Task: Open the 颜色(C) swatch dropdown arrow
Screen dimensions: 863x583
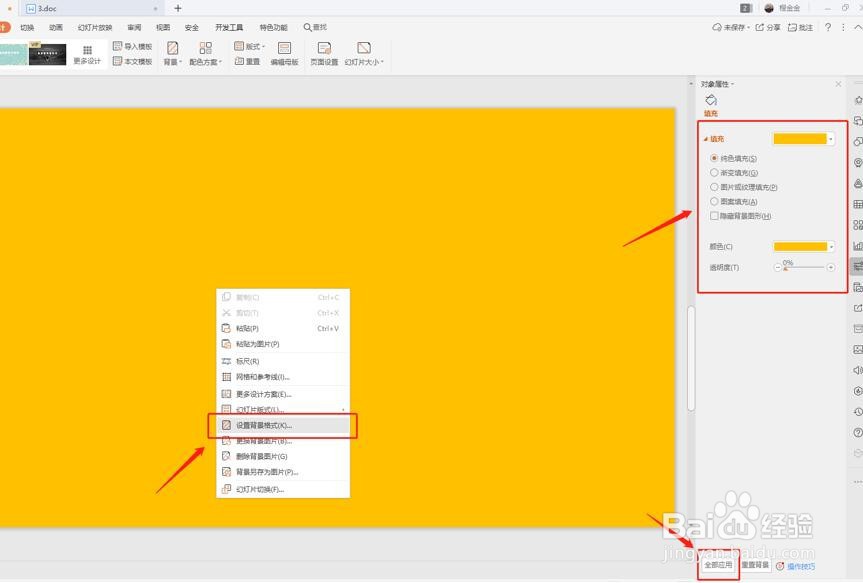Action: click(x=831, y=247)
